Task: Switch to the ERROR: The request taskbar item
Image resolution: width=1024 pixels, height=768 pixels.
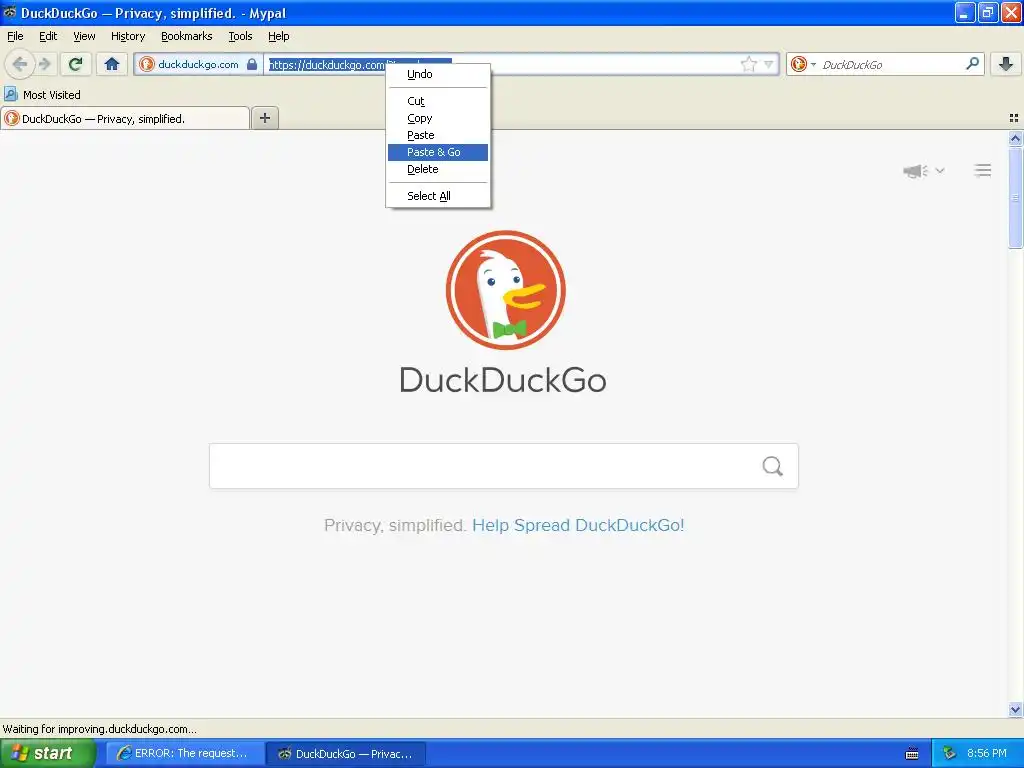Action: tap(185, 753)
